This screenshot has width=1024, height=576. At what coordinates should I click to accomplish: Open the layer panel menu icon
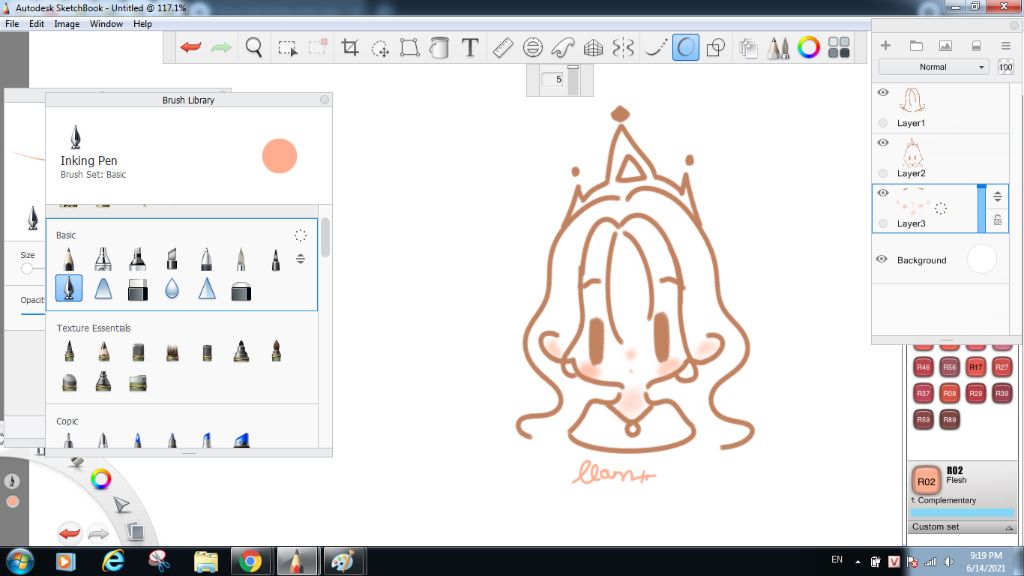coord(1006,46)
